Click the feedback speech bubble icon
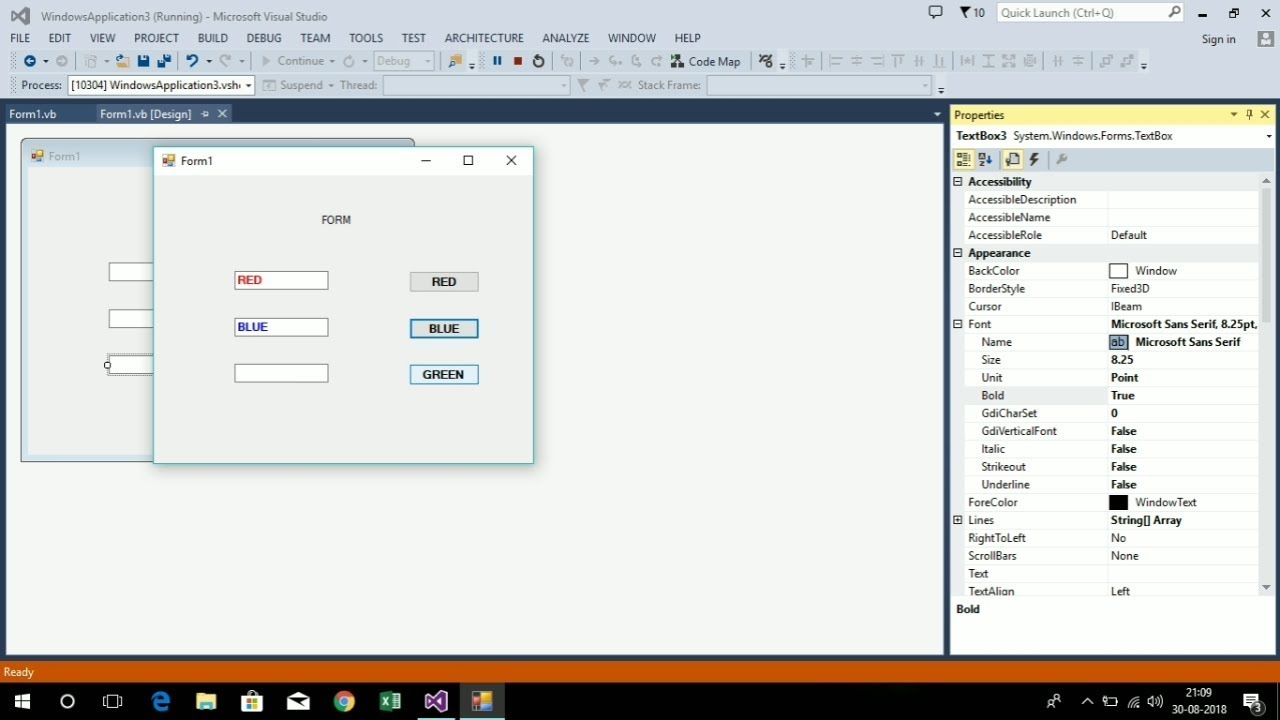The image size is (1280, 720). point(935,12)
